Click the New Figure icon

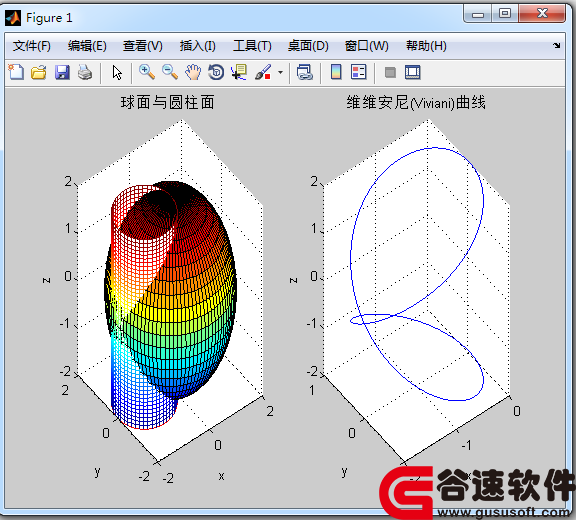coord(16,72)
